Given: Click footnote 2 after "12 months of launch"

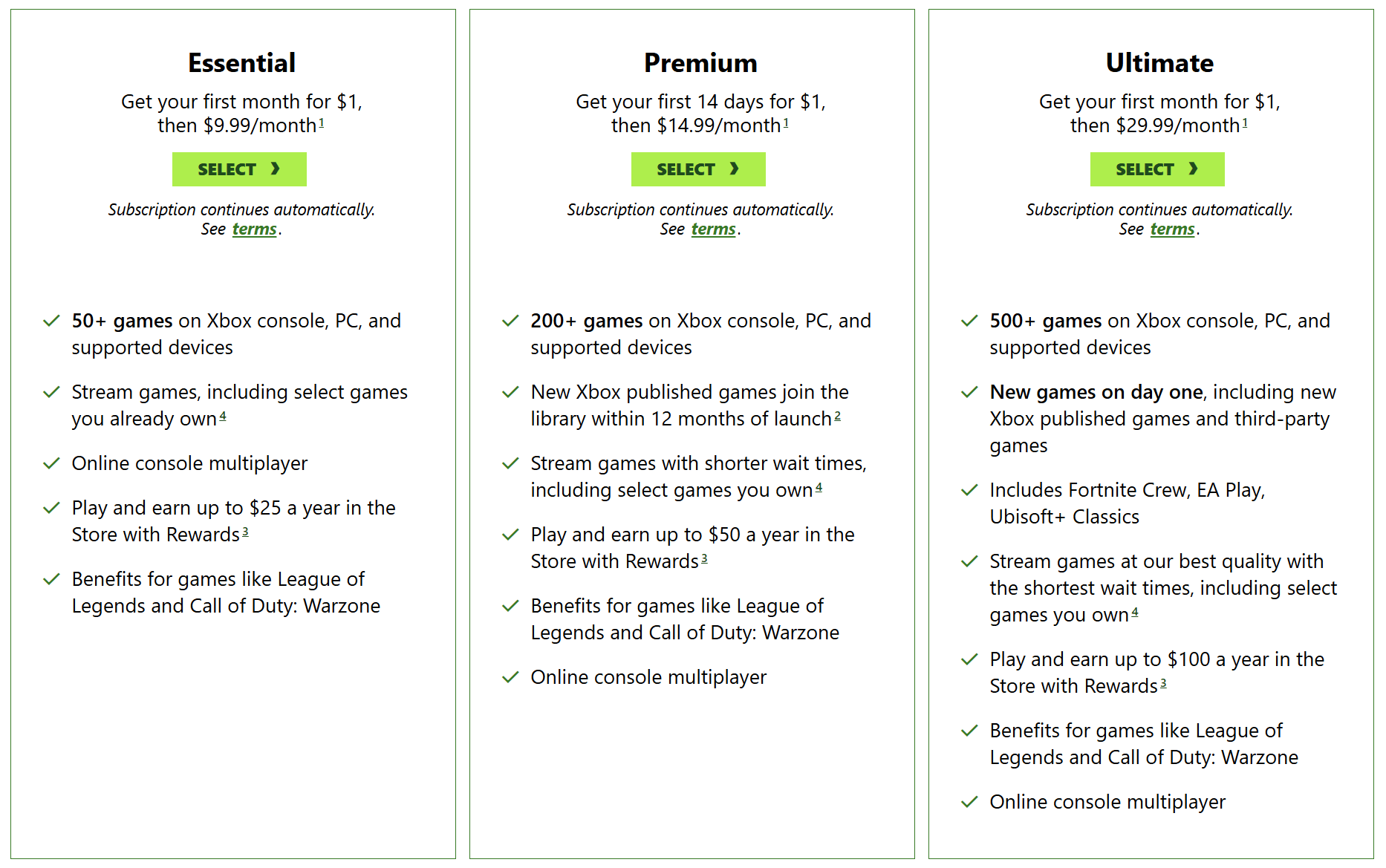Looking at the screenshot, I should pyautogui.click(x=838, y=414).
